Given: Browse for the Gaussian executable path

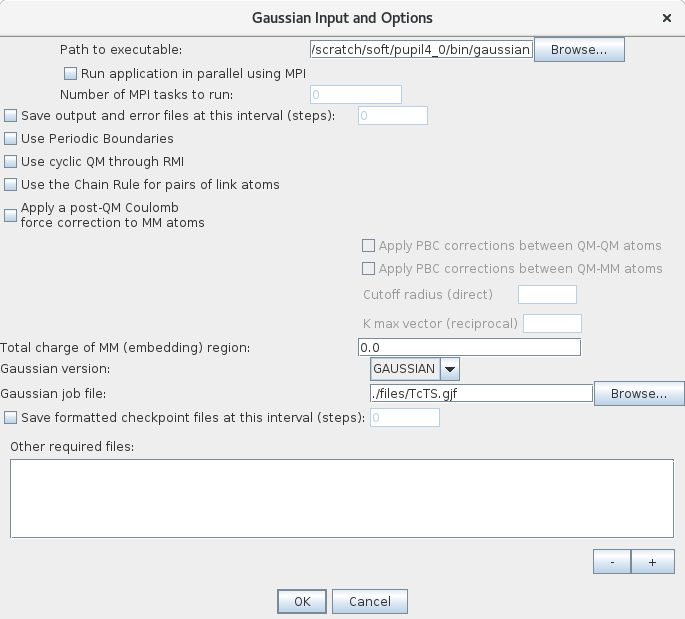Looking at the screenshot, I should [x=579, y=49].
